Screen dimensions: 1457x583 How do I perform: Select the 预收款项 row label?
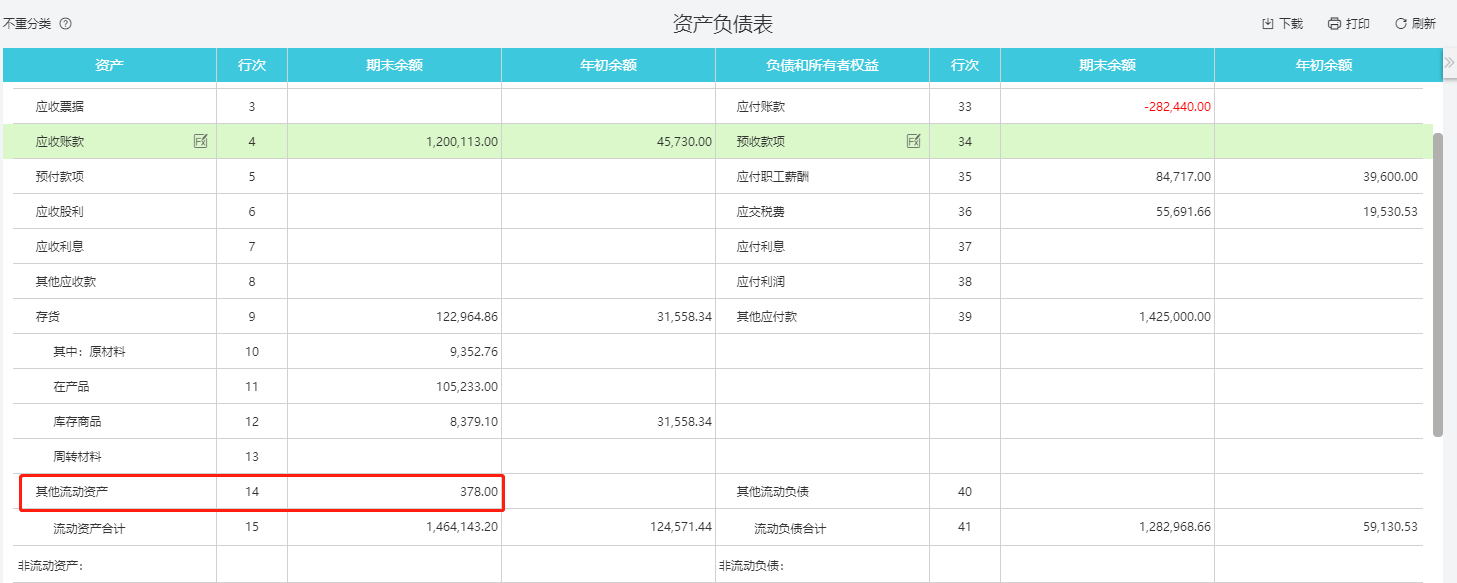pyautogui.click(x=761, y=141)
